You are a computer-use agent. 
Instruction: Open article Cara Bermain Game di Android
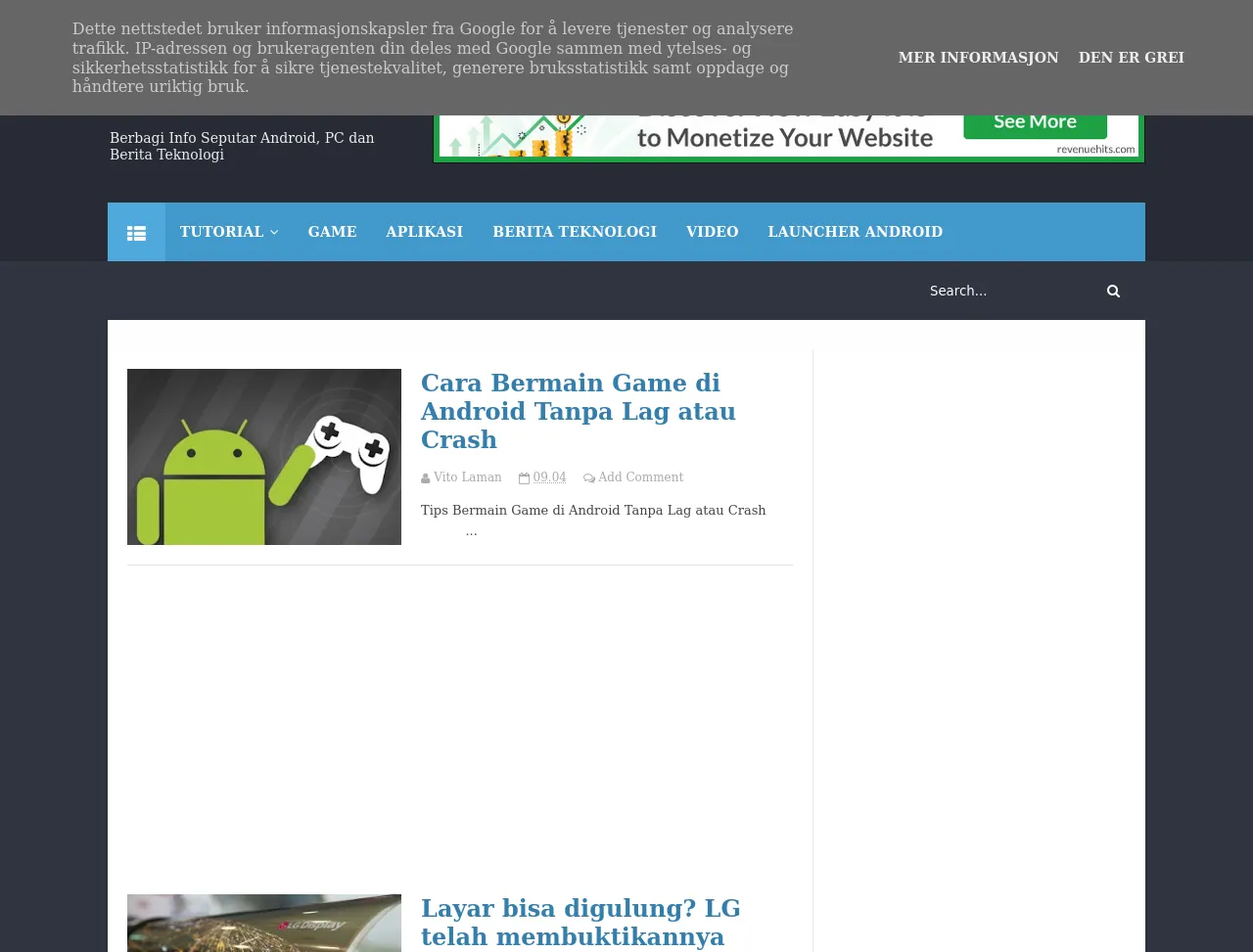(x=579, y=411)
